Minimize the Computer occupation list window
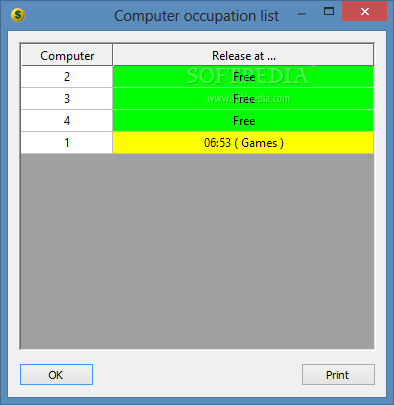Image resolution: width=394 pixels, height=405 pixels. tap(302, 14)
